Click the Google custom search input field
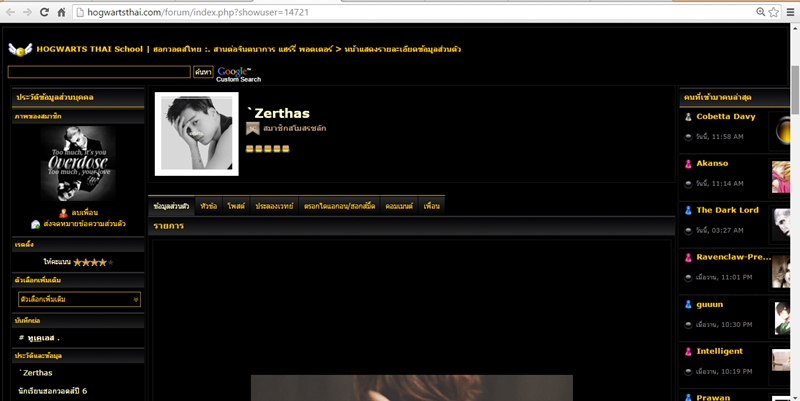 click(x=99, y=72)
